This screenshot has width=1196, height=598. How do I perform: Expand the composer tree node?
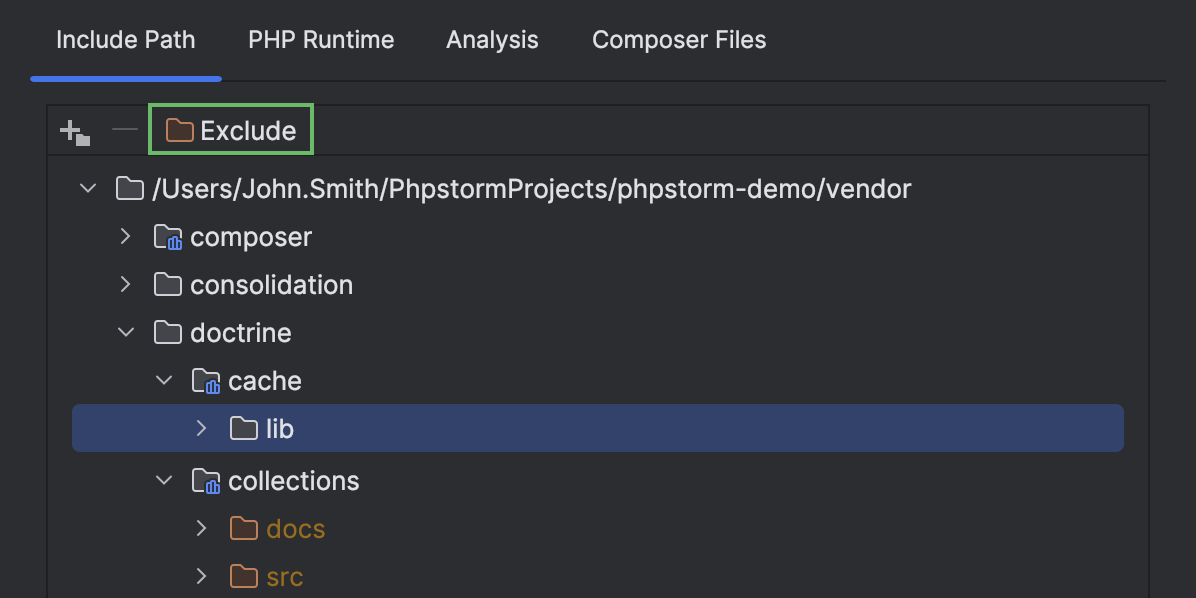(125, 237)
